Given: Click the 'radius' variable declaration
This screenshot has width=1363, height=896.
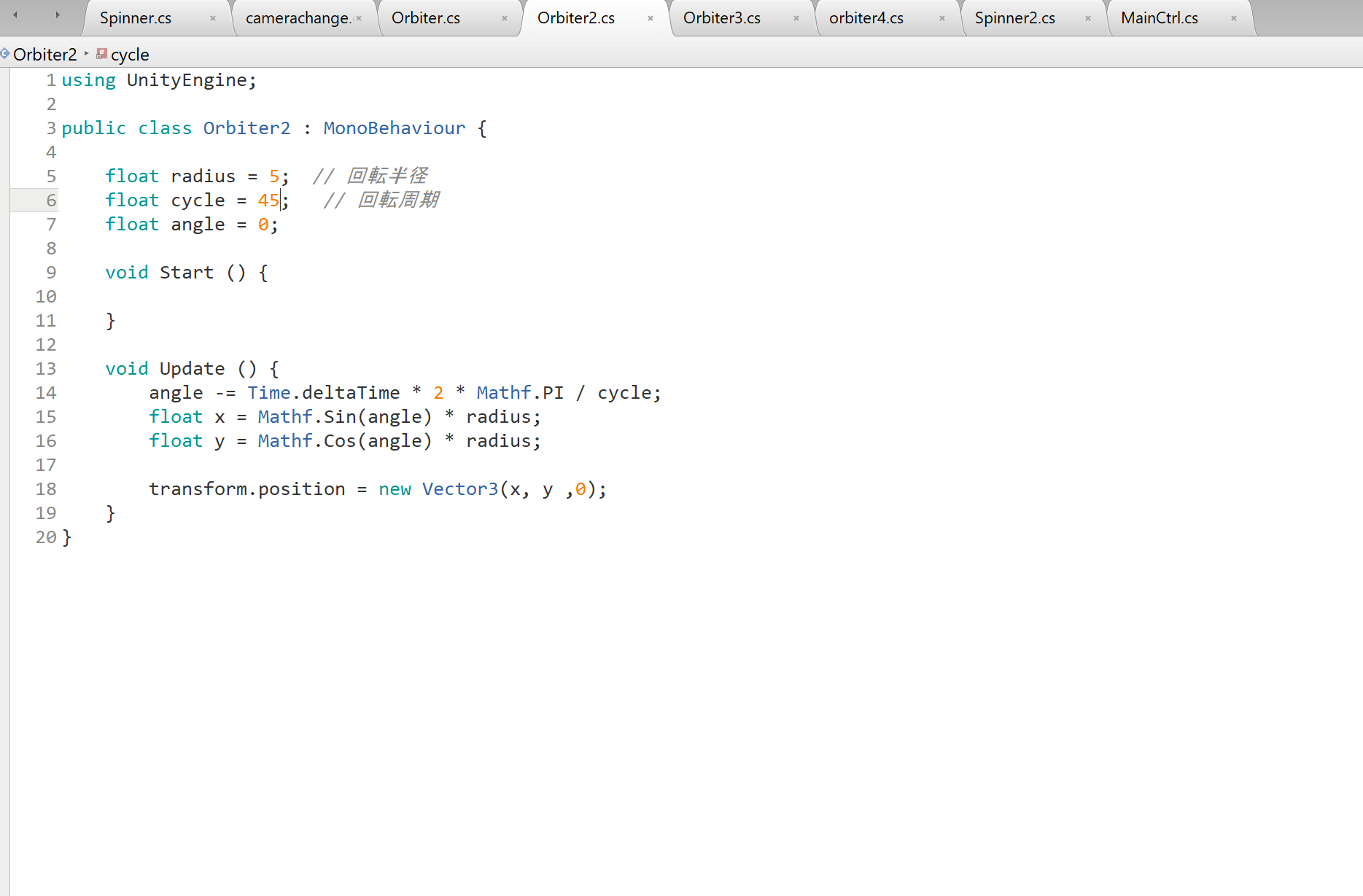Looking at the screenshot, I should click(x=203, y=176).
